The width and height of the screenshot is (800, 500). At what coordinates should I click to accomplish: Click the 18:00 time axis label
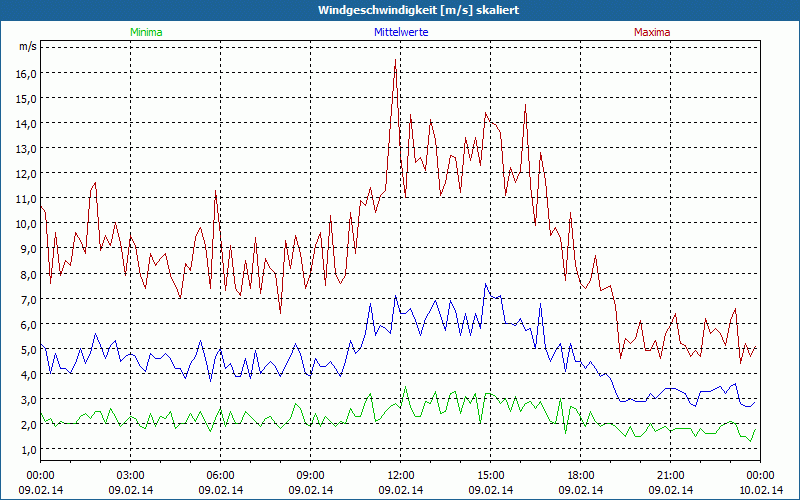pos(581,476)
